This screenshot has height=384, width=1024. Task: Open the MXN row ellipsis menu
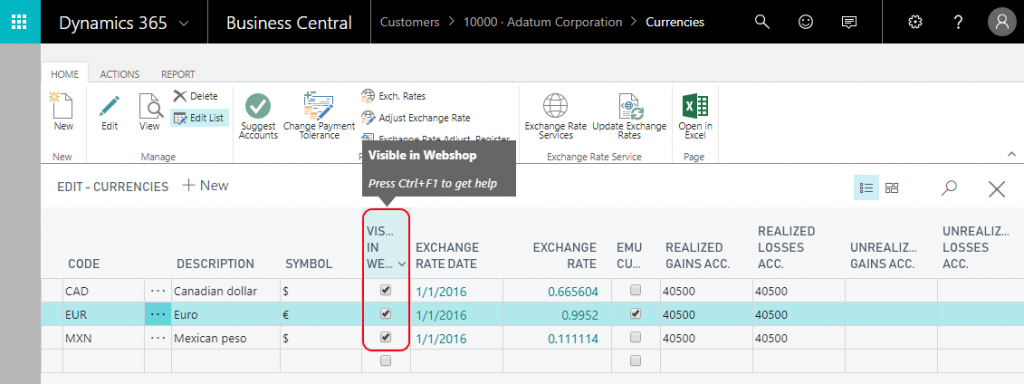coord(157,338)
